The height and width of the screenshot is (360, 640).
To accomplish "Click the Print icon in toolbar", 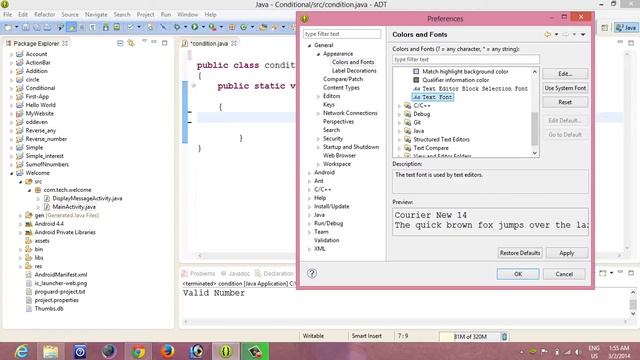I will (x=47, y=27).
